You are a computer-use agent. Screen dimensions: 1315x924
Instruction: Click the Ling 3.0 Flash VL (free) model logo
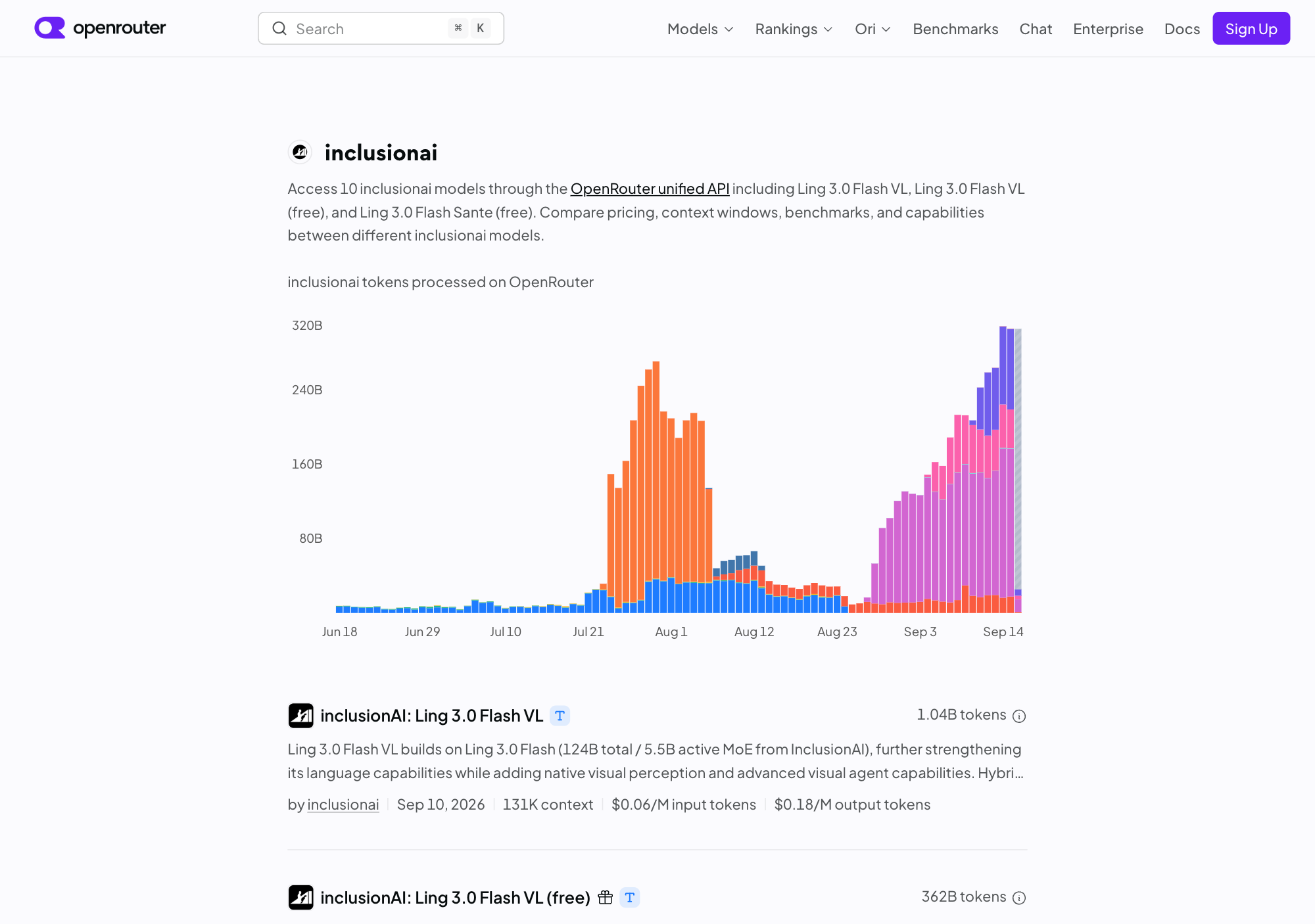[x=301, y=898]
